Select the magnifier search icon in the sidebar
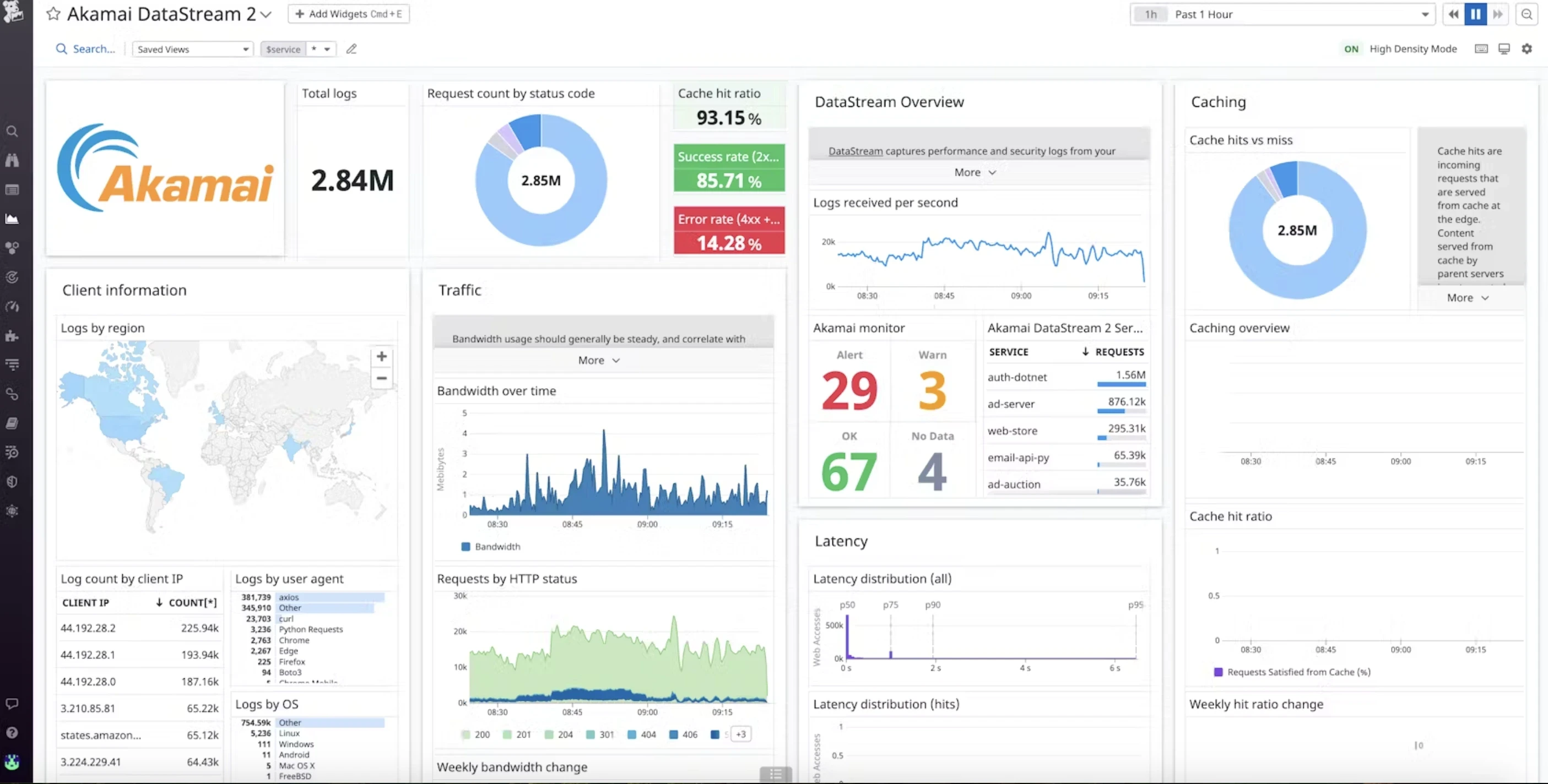Screen dimensions: 1548x784 pos(12,130)
